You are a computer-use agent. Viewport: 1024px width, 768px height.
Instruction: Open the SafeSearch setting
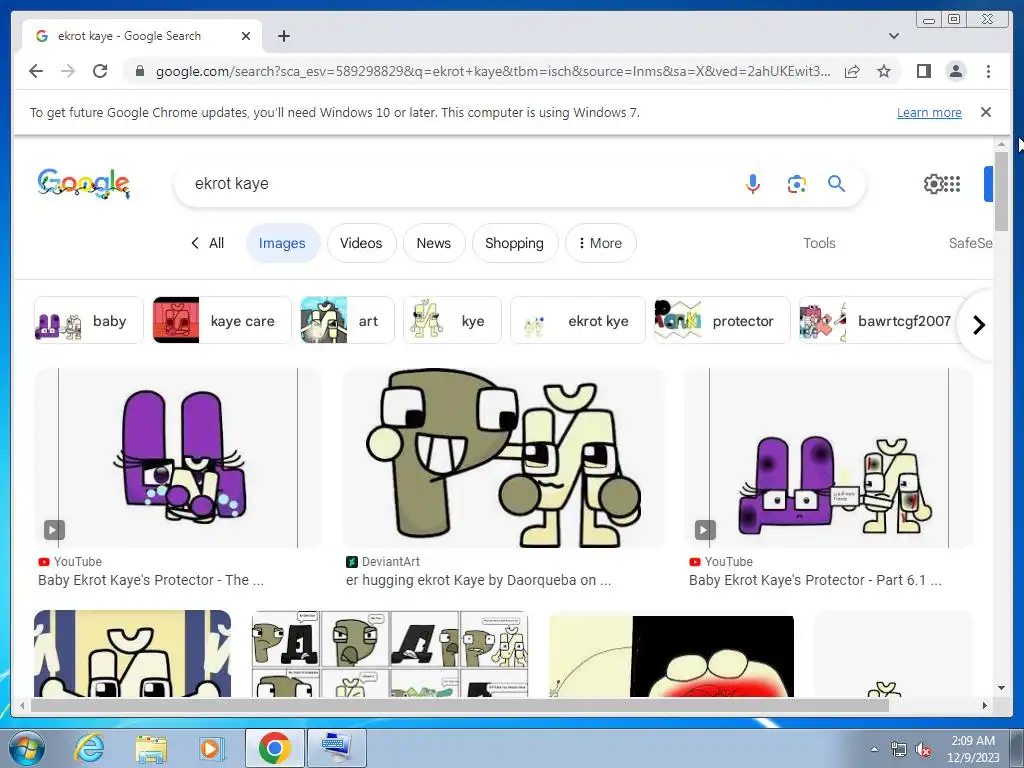coord(970,243)
